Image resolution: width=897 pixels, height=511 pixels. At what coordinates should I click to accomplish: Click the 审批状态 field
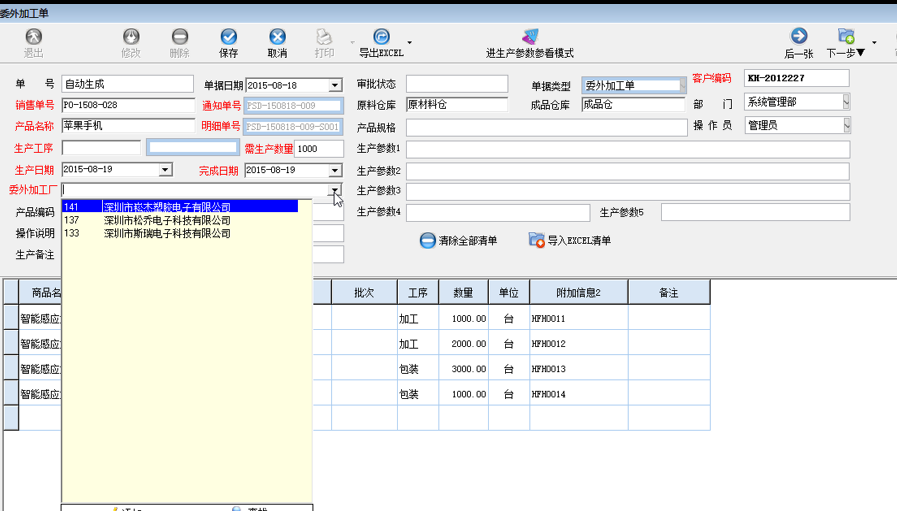pyautogui.click(x=457, y=84)
